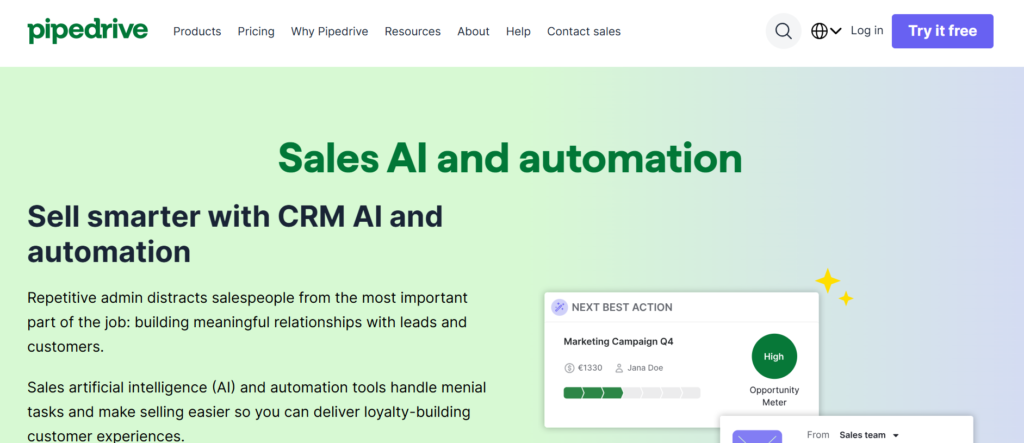Screen dimensions: 1024x443
Task: Click the person icon beside Jana Doe
Action: pos(619,368)
